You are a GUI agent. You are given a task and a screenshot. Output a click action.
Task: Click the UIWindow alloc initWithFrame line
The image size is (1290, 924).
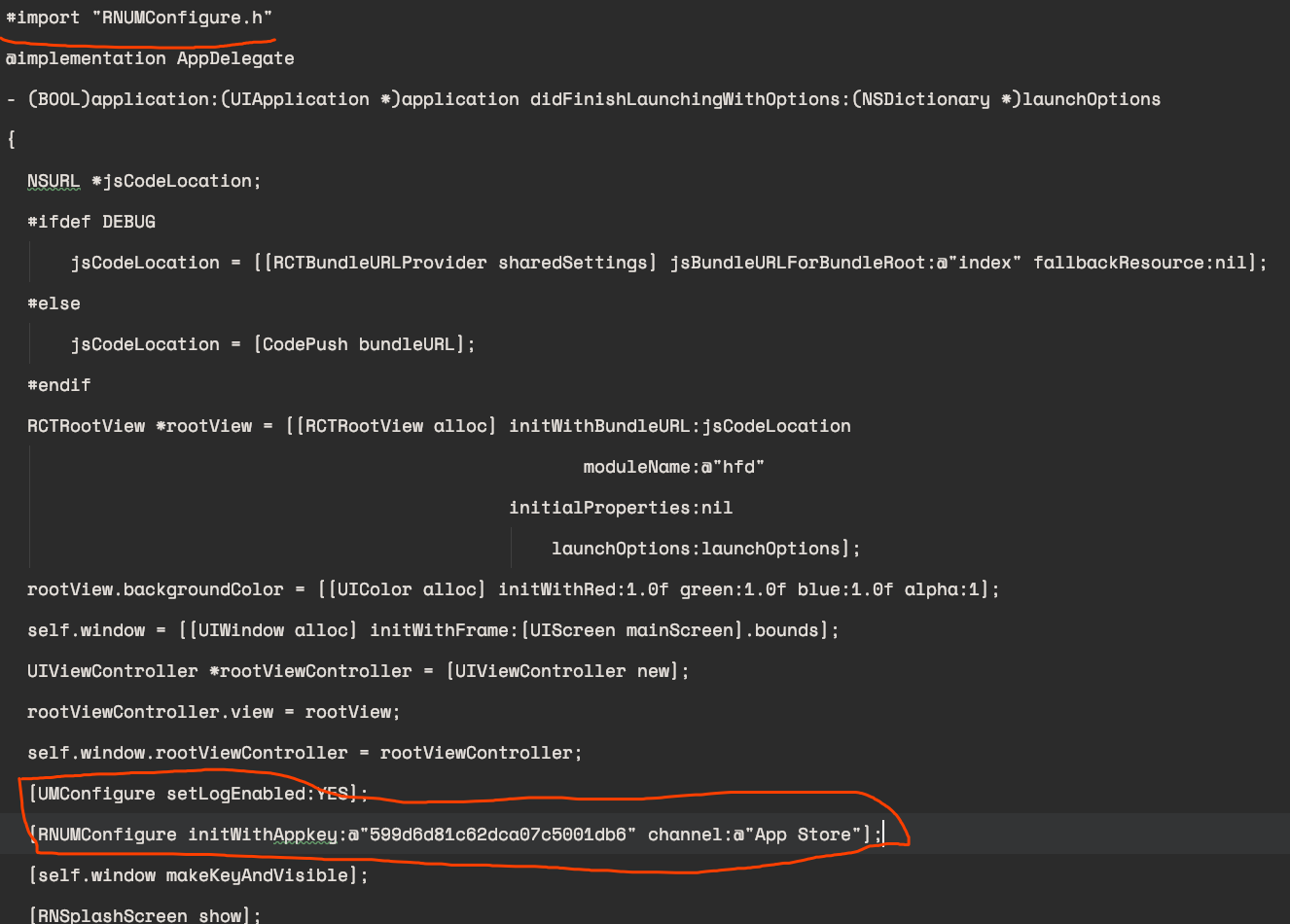433,630
